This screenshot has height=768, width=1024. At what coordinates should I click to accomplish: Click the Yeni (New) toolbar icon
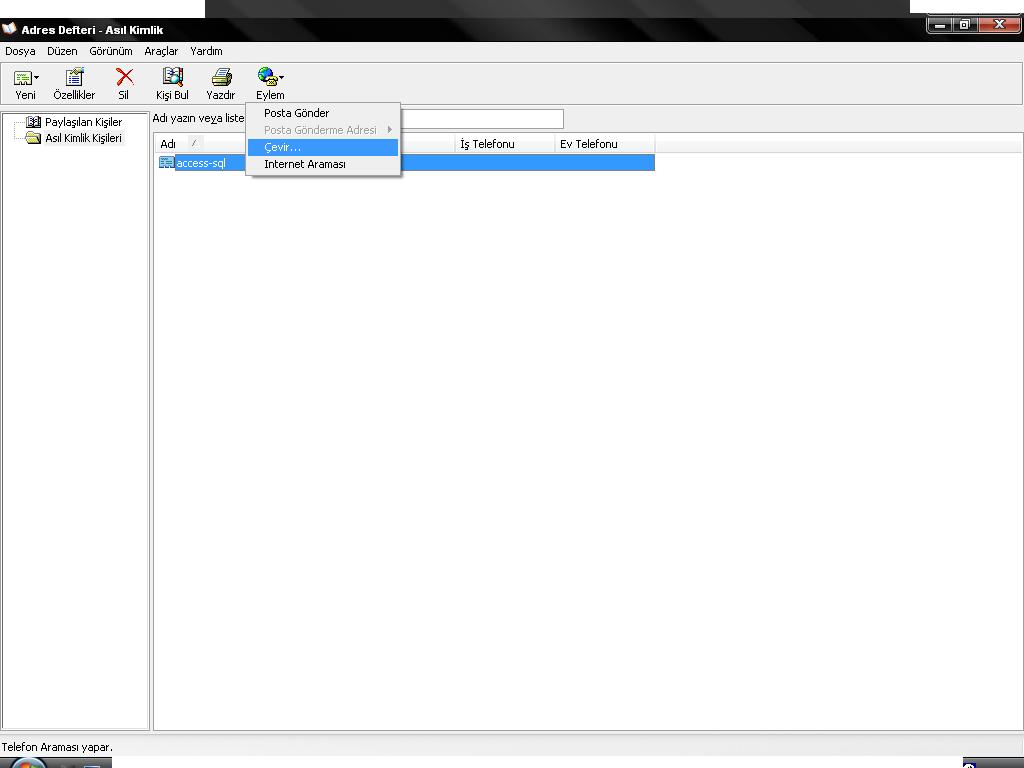point(21,78)
